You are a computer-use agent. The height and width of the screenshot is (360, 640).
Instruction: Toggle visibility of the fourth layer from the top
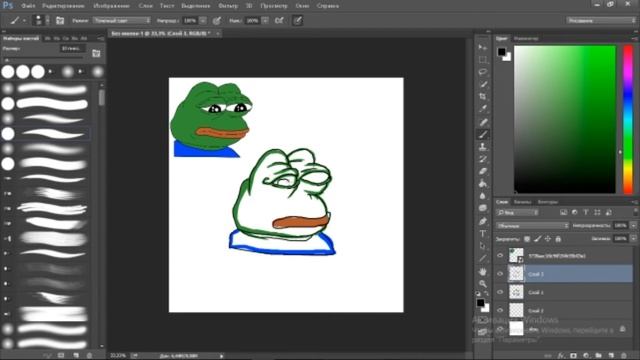click(x=500, y=310)
